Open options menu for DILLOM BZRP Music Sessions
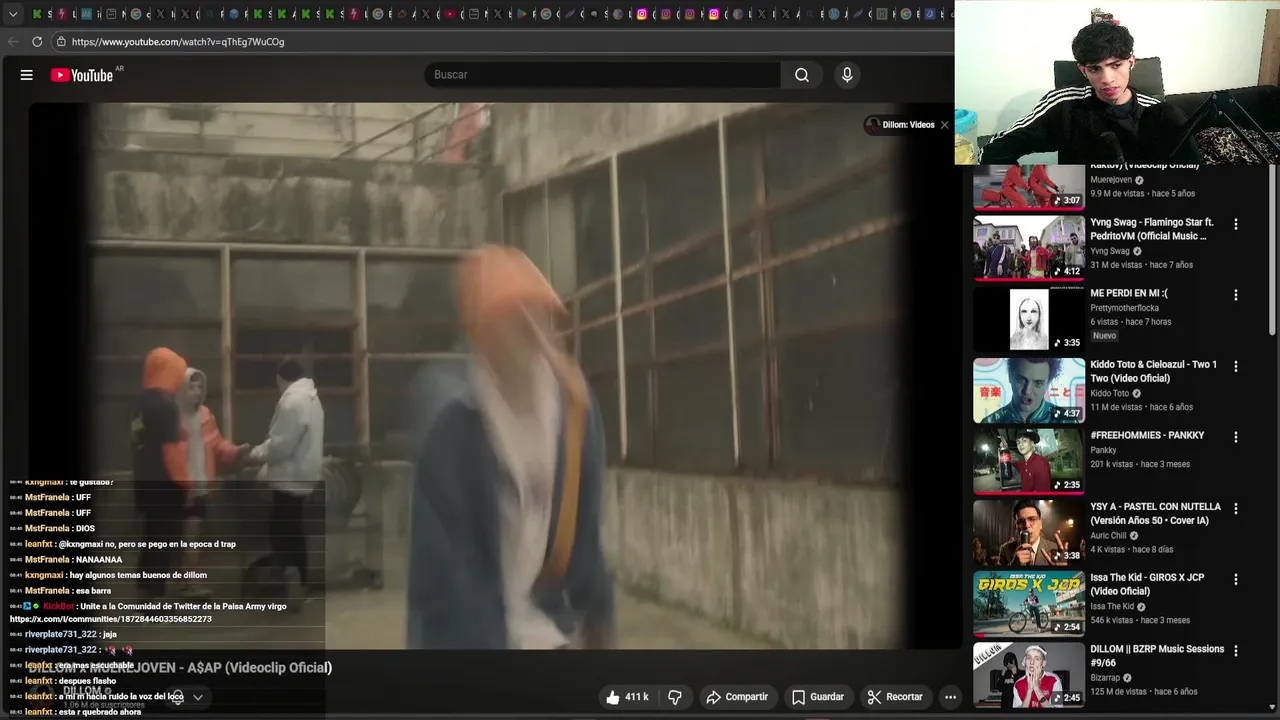The image size is (1280, 720). pyautogui.click(x=1235, y=651)
